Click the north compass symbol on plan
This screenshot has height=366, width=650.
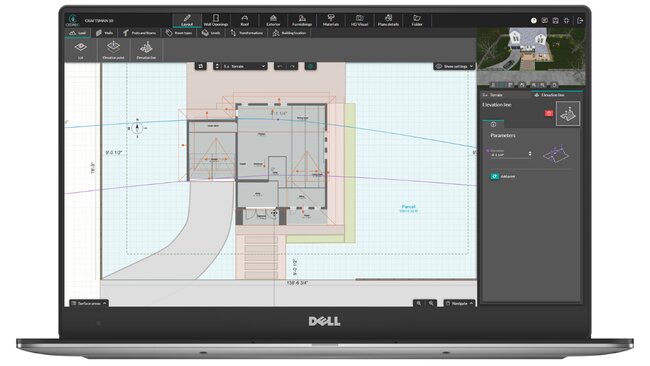pyautogui.click(x=137, y=128)
